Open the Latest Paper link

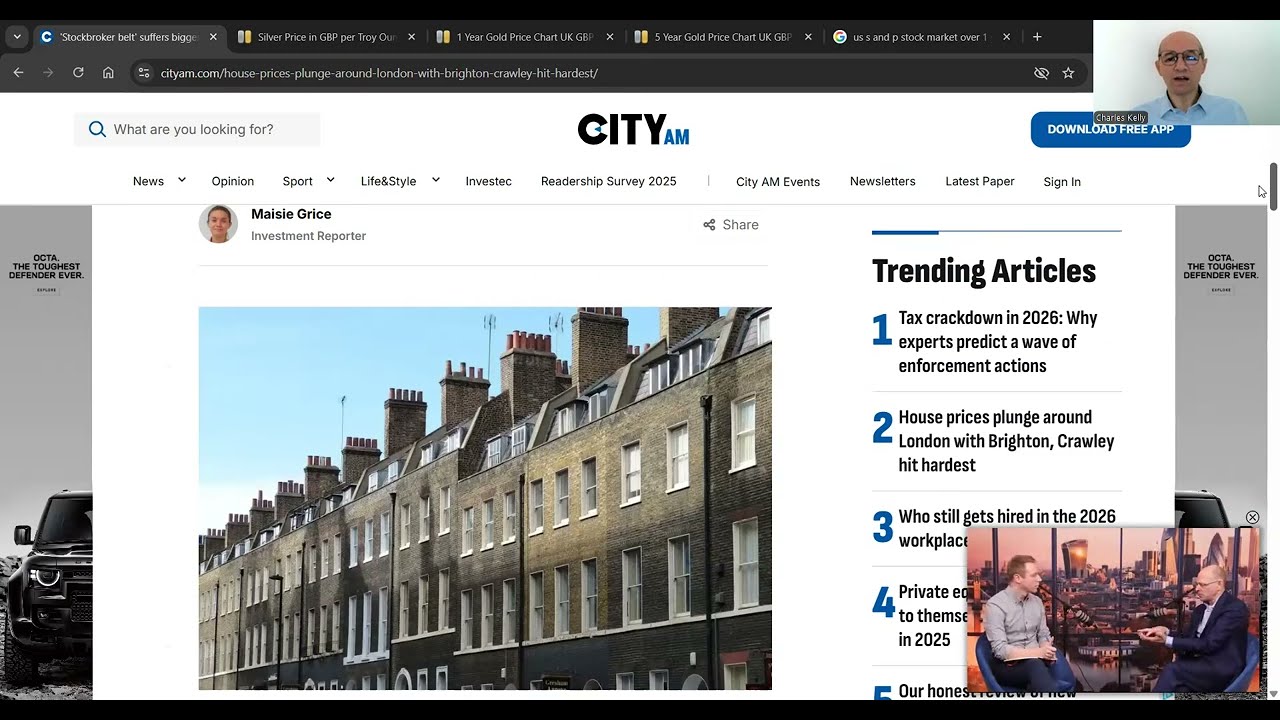[x=980, y=181]
